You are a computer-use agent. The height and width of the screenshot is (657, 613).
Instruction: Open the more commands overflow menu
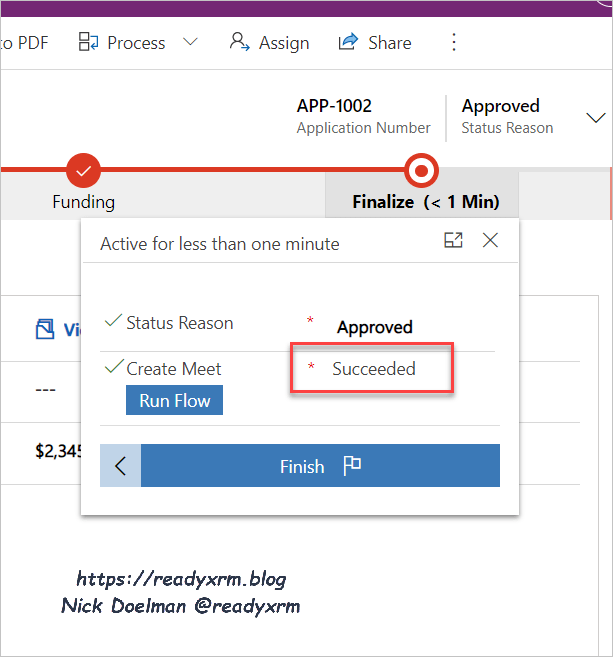(x=454, y=42)
